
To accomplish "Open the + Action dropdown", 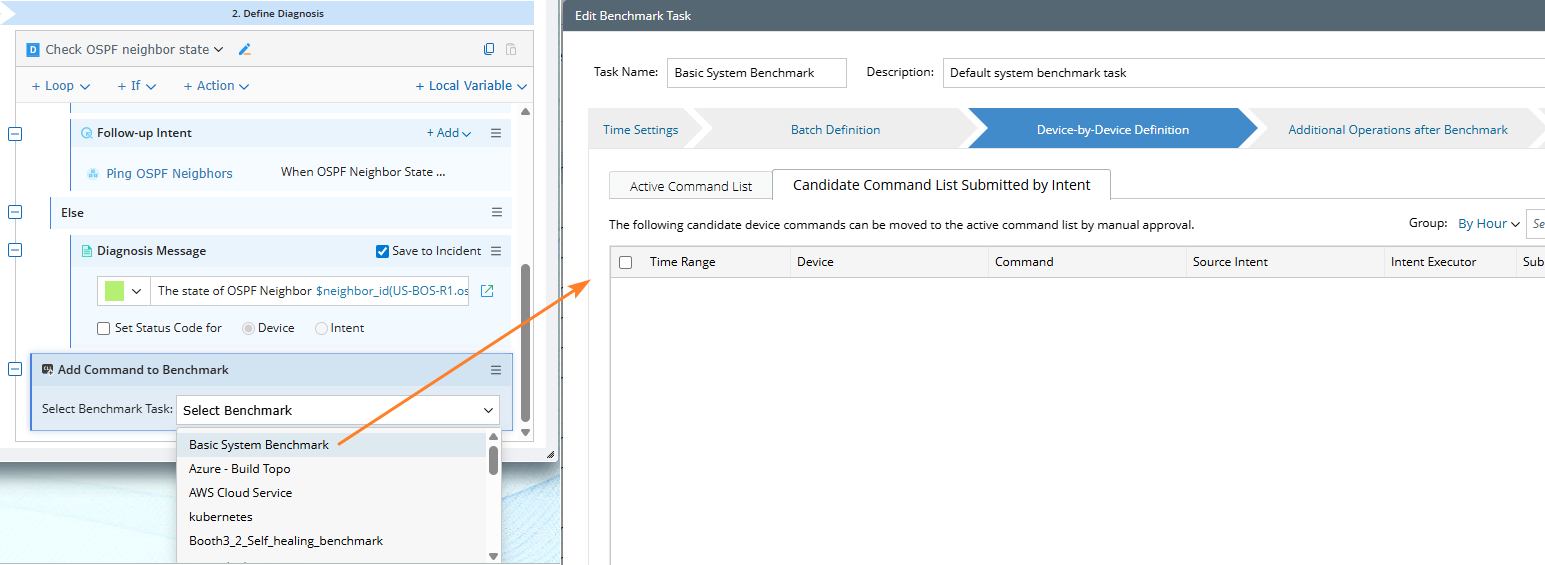I will point(216,86).
